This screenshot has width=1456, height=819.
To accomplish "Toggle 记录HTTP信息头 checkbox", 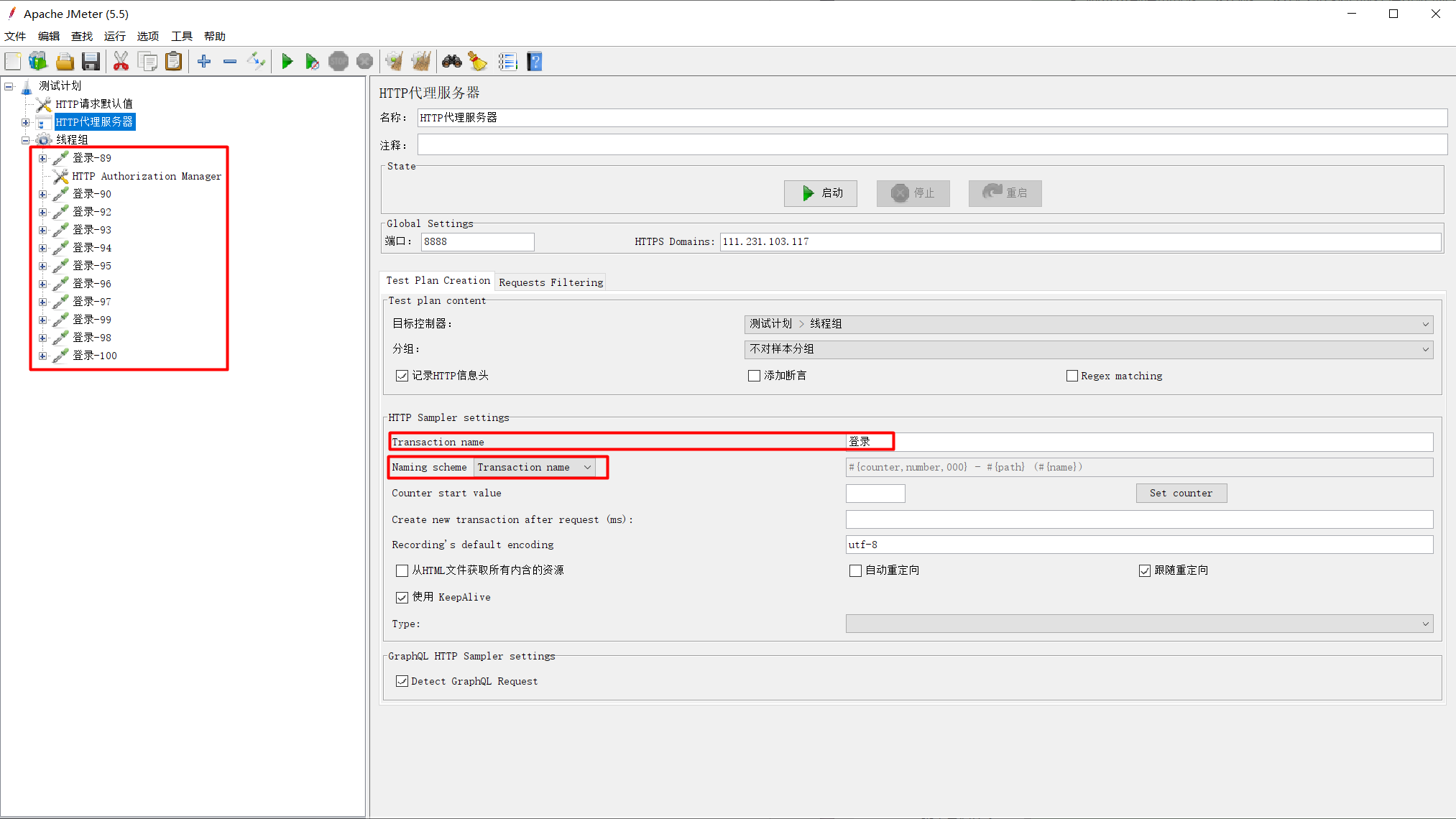I will point(402,376).
